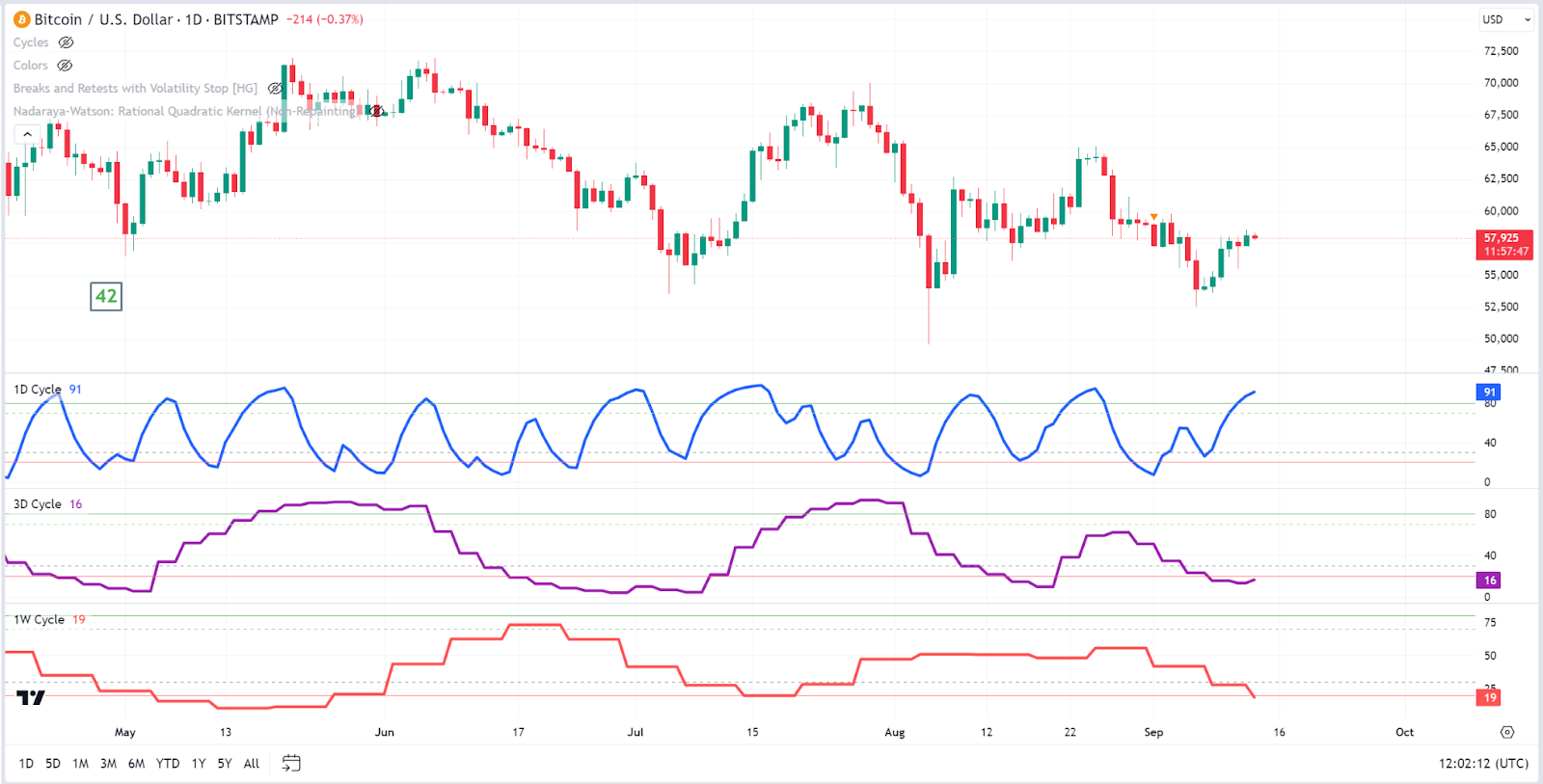Click the orange triangle marker near Sep

point(1153,217)
